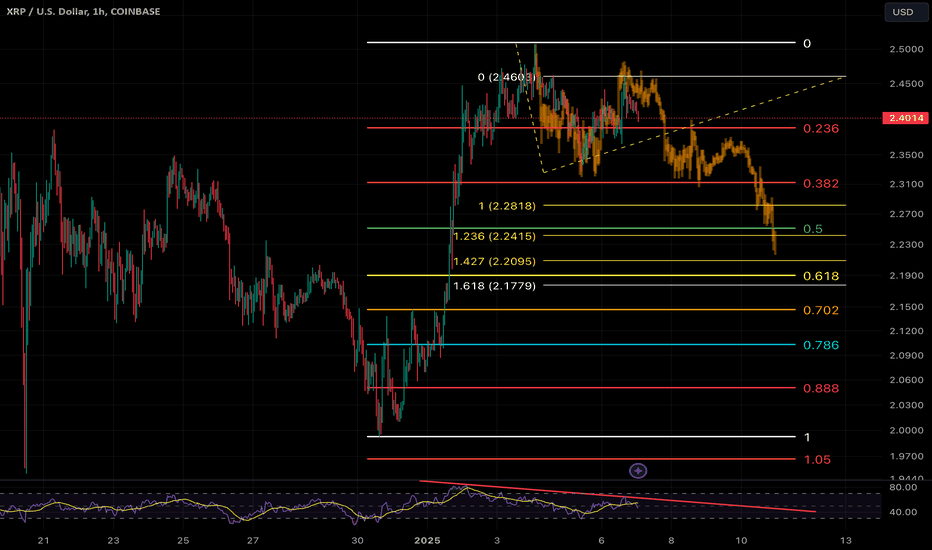
Task: Click the 0.236 Fibonacci level label
Action: tap(821, 128)
